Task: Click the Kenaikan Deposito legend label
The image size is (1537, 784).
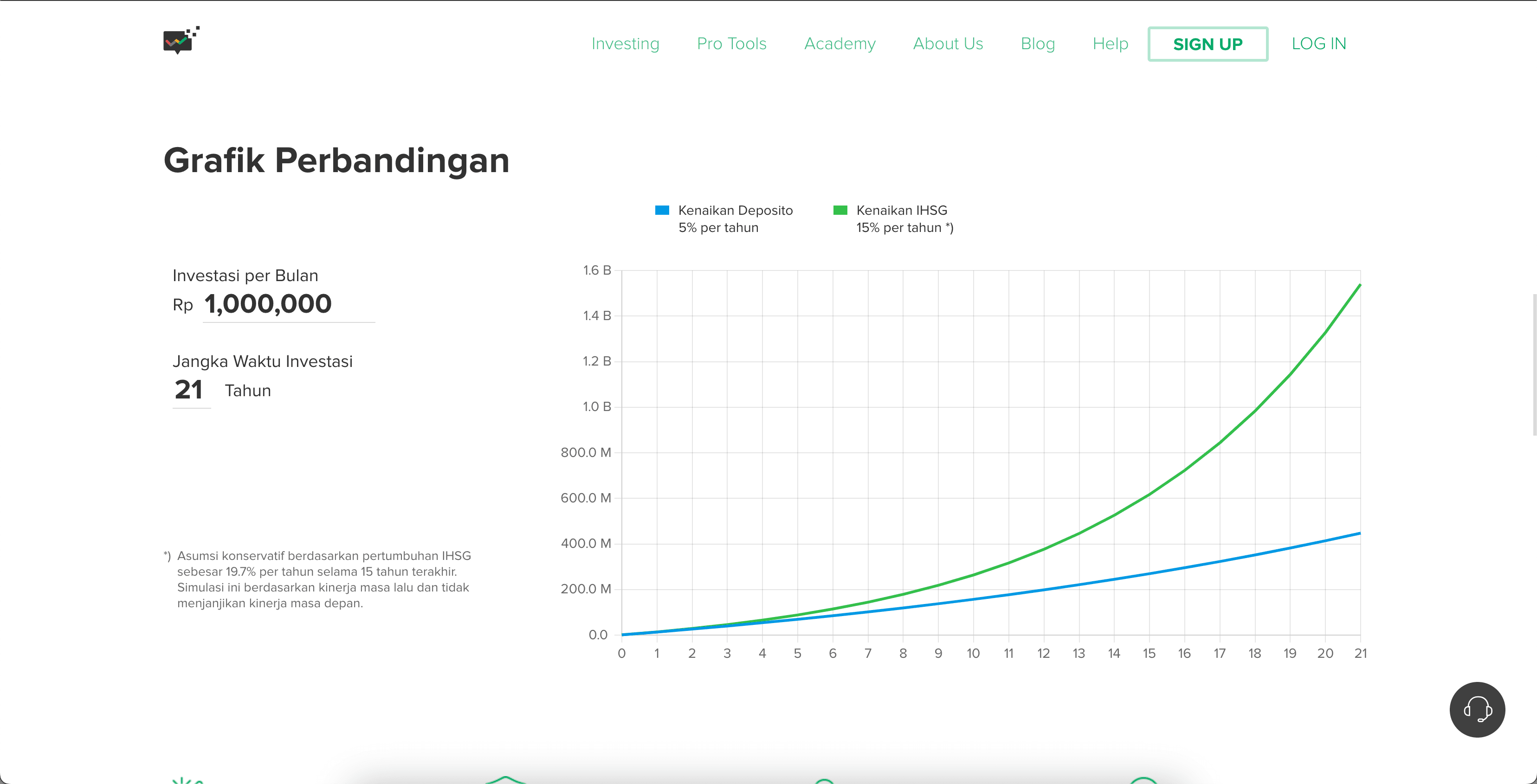Action: [735, 211]
